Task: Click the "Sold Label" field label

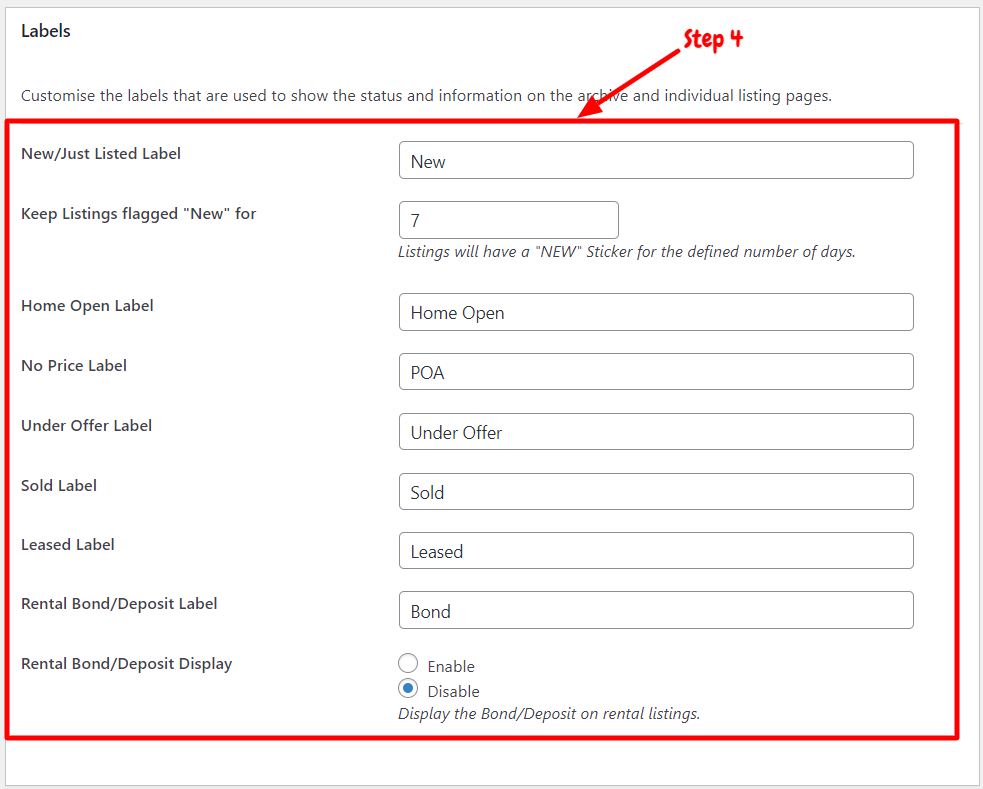Action: (x=59, y=486)
